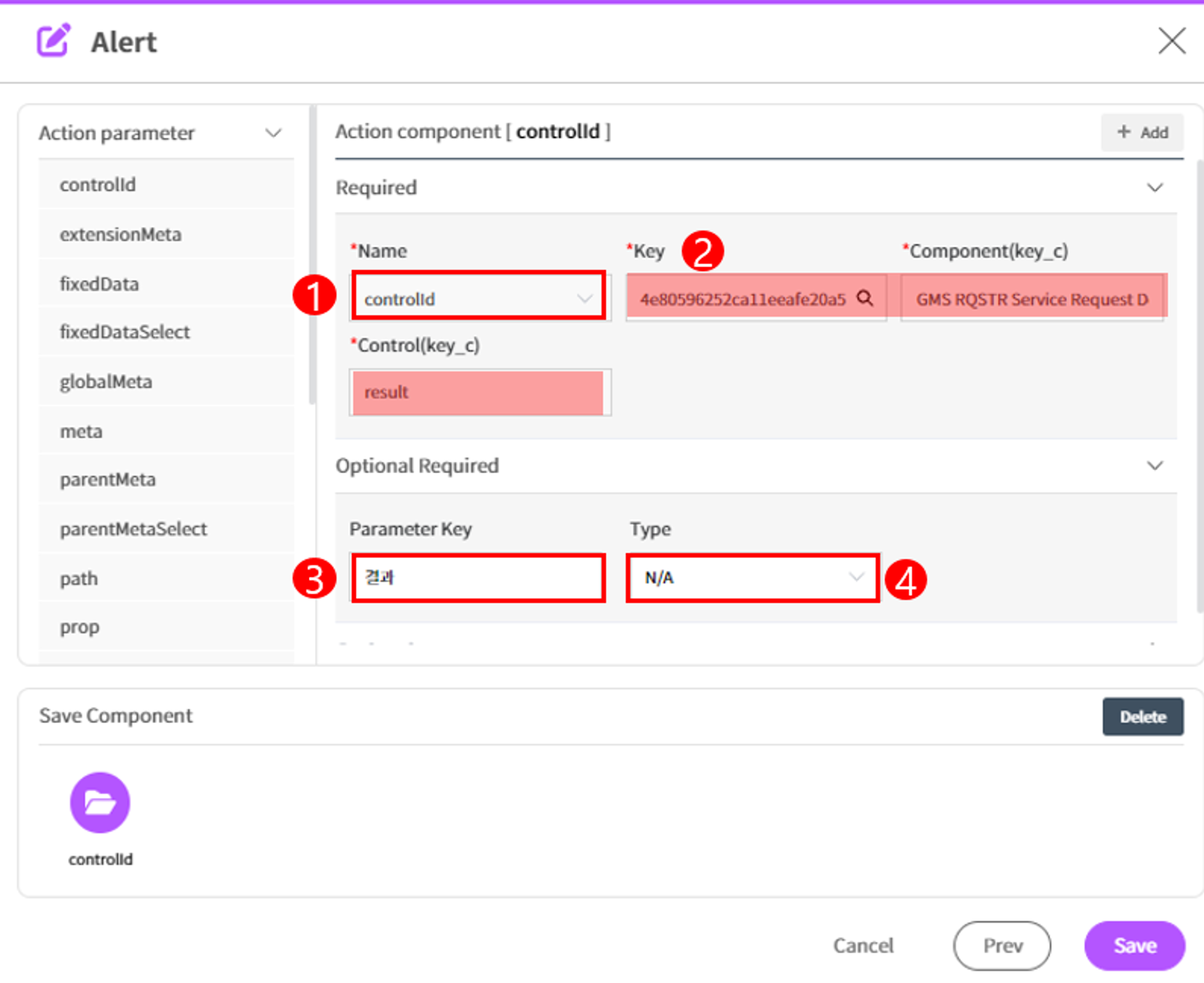Click the Delete button in Save Component

1143,716
